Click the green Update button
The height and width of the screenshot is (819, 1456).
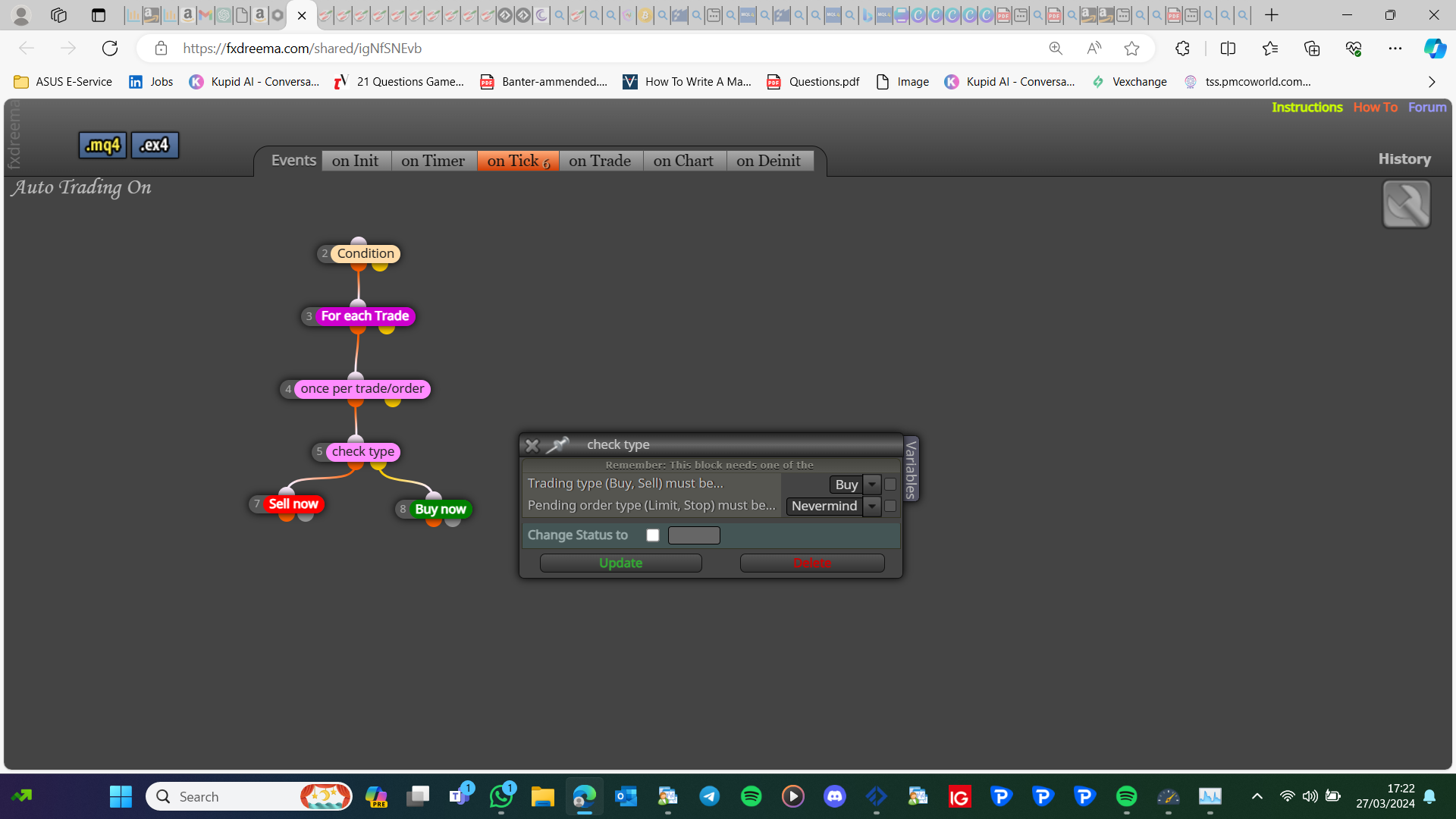pyautogui.click(x=620, y=563)
